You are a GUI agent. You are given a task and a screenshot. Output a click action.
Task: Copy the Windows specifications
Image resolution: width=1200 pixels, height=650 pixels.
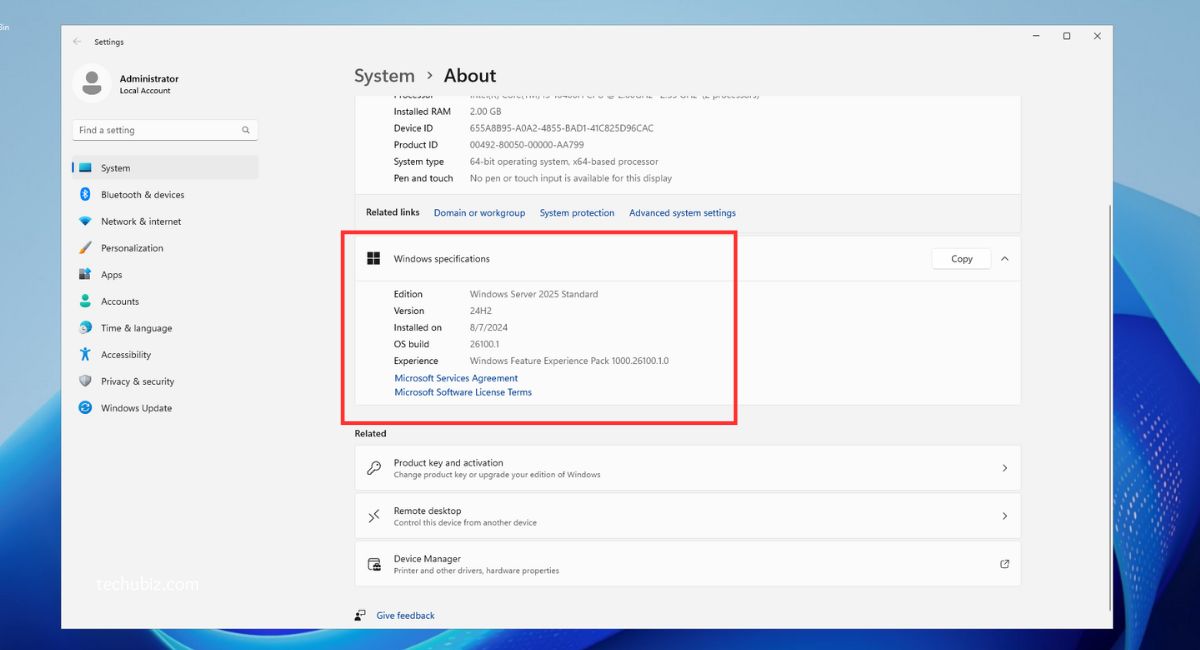pos(961,259)
